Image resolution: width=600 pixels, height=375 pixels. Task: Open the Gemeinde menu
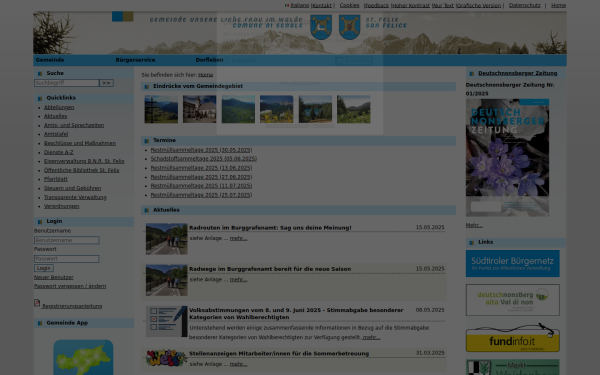point(50,60)
